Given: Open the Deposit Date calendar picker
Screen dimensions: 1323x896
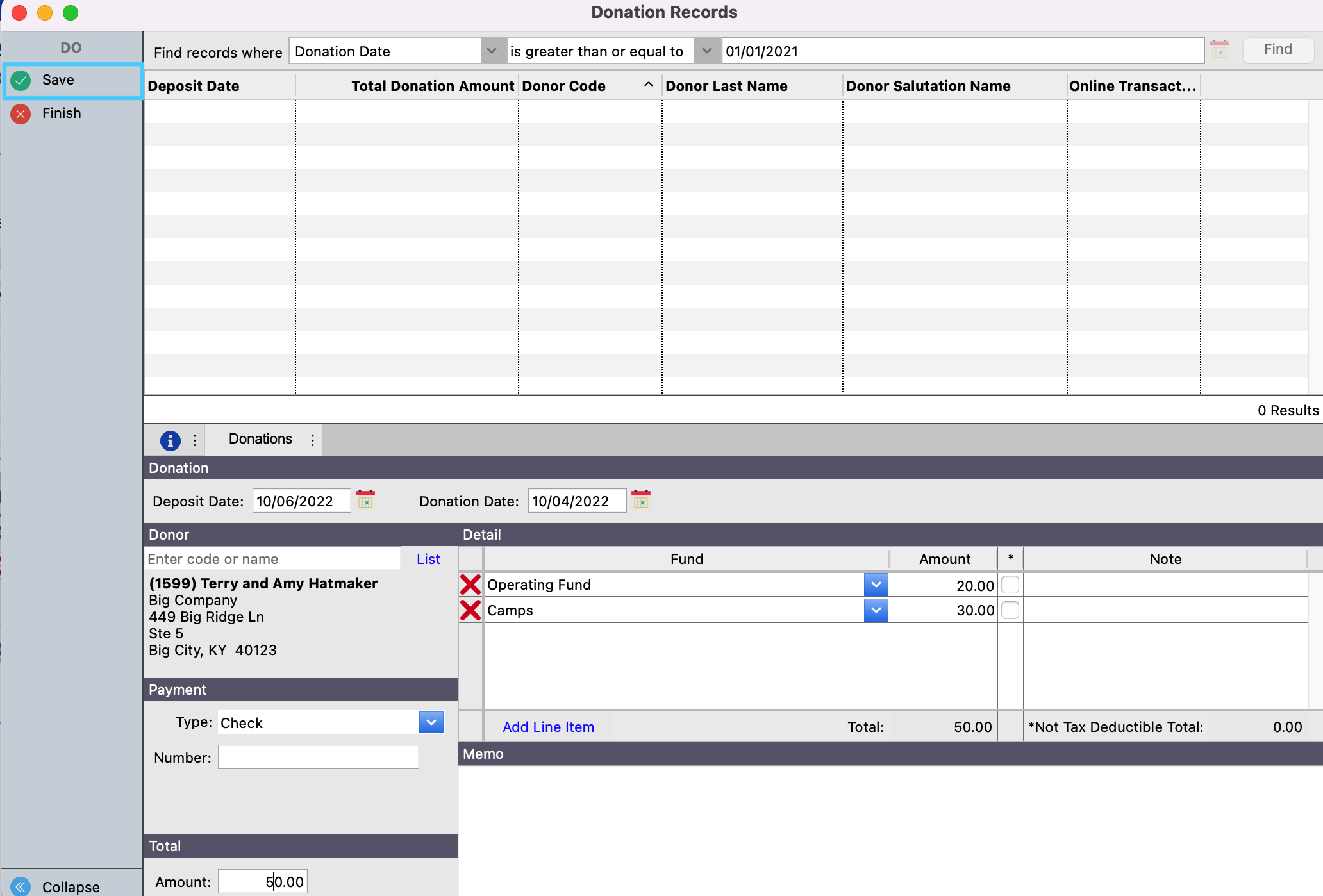Looking at the screenshot, I should pos(365,500).
